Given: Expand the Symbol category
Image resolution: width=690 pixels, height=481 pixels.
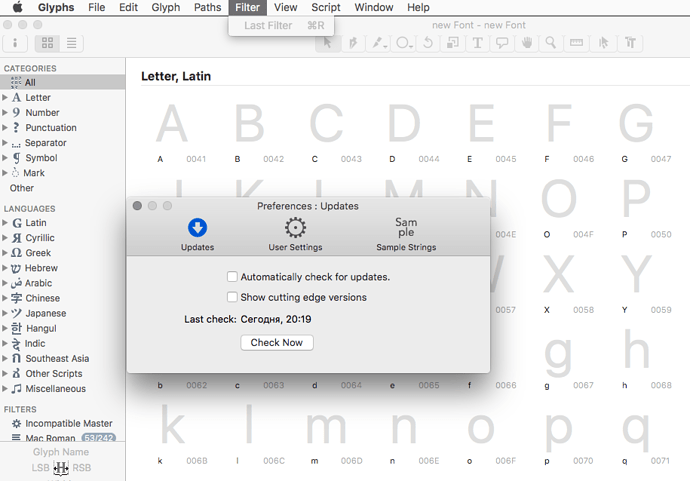Looking at the screenshot, I should [5, 158].
